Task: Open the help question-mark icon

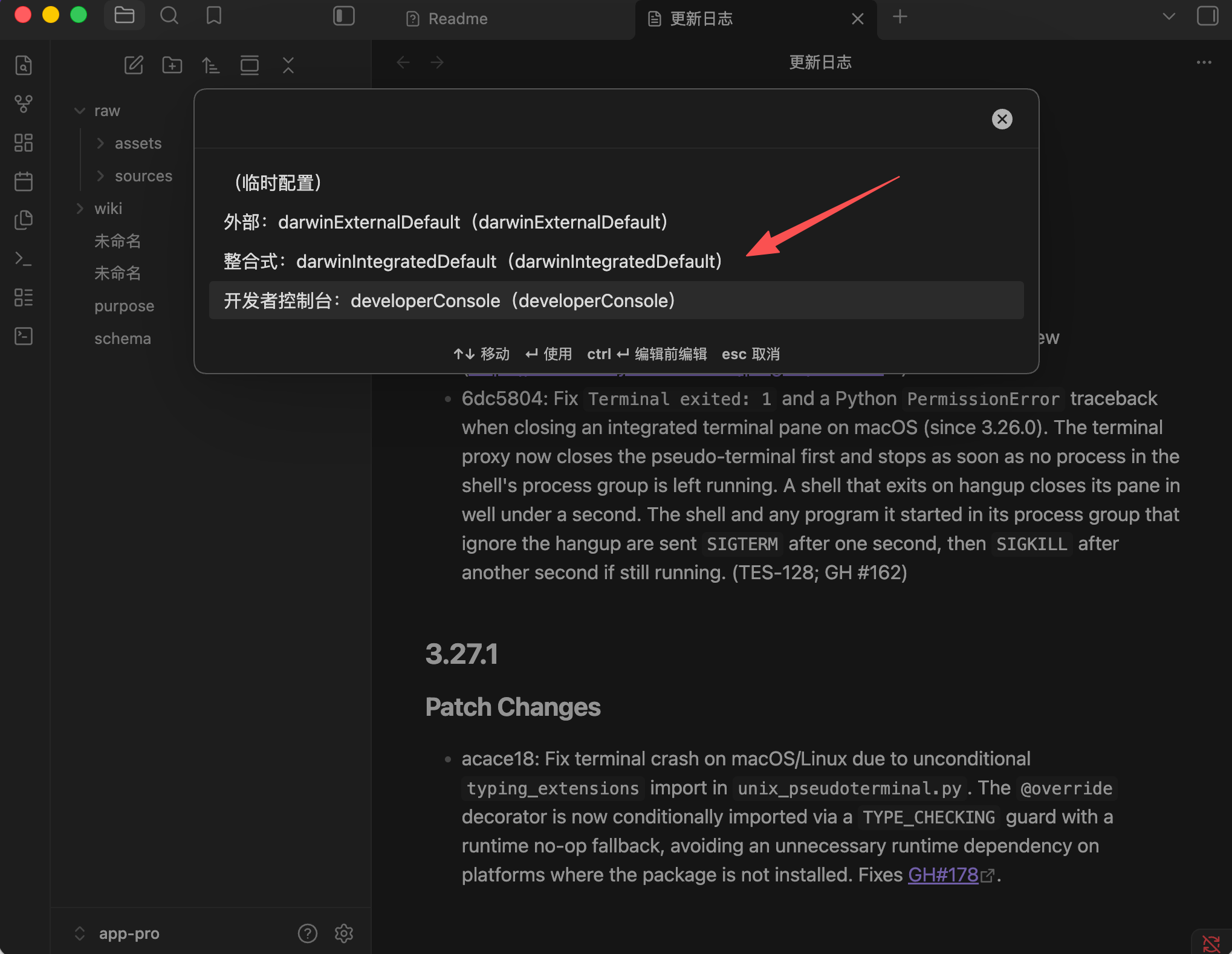Action: click(x=307, y=933)
